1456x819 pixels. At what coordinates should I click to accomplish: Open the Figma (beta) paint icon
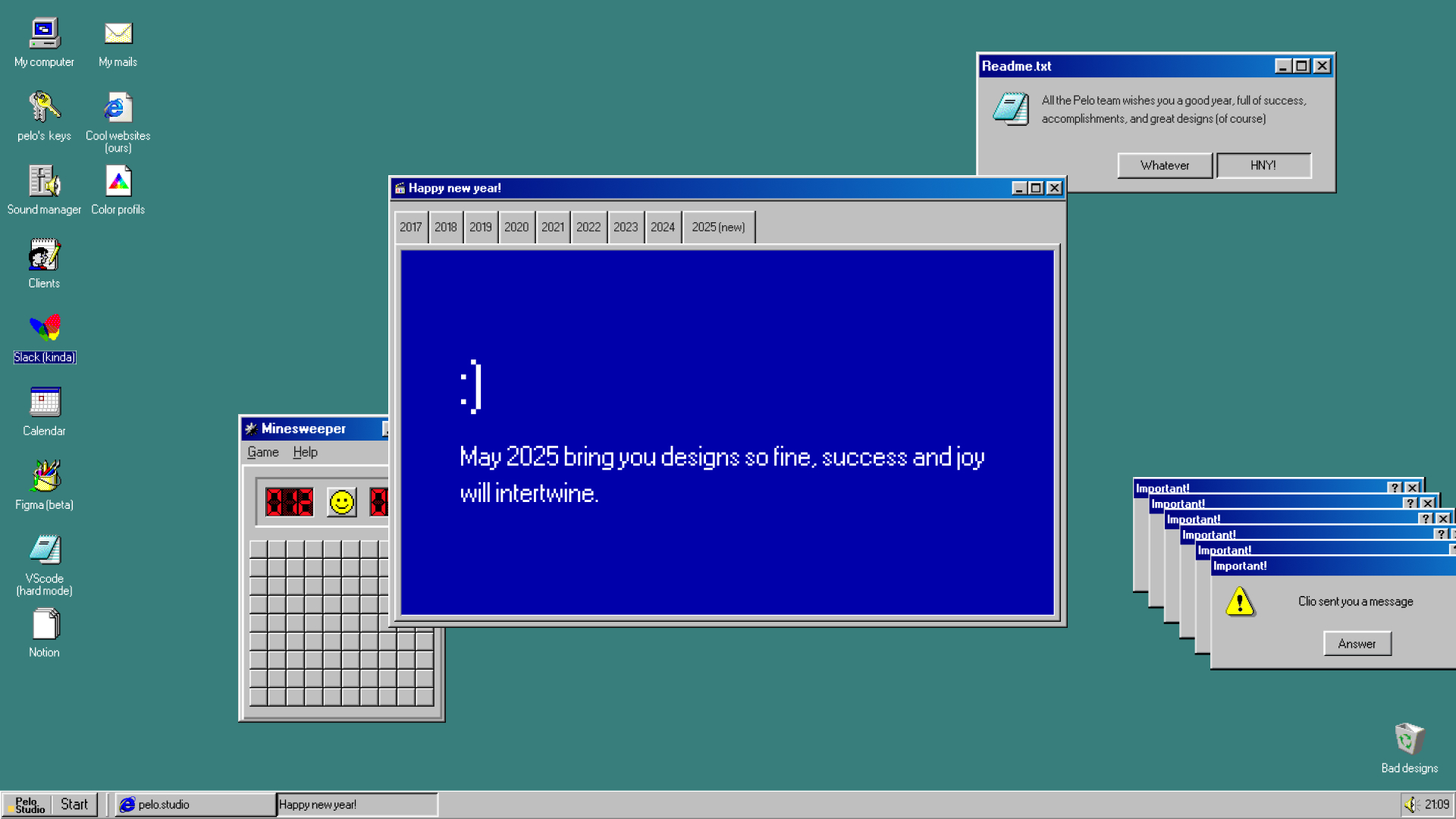click(44, 476)
